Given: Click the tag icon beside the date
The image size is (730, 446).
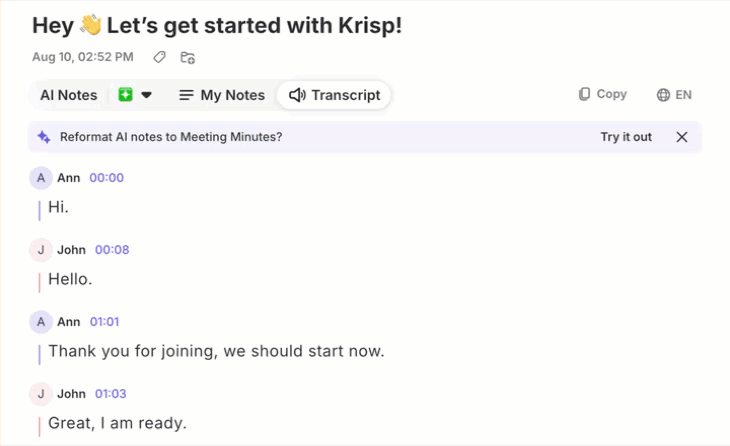Looking at the screenshot, I should point(160,57).
